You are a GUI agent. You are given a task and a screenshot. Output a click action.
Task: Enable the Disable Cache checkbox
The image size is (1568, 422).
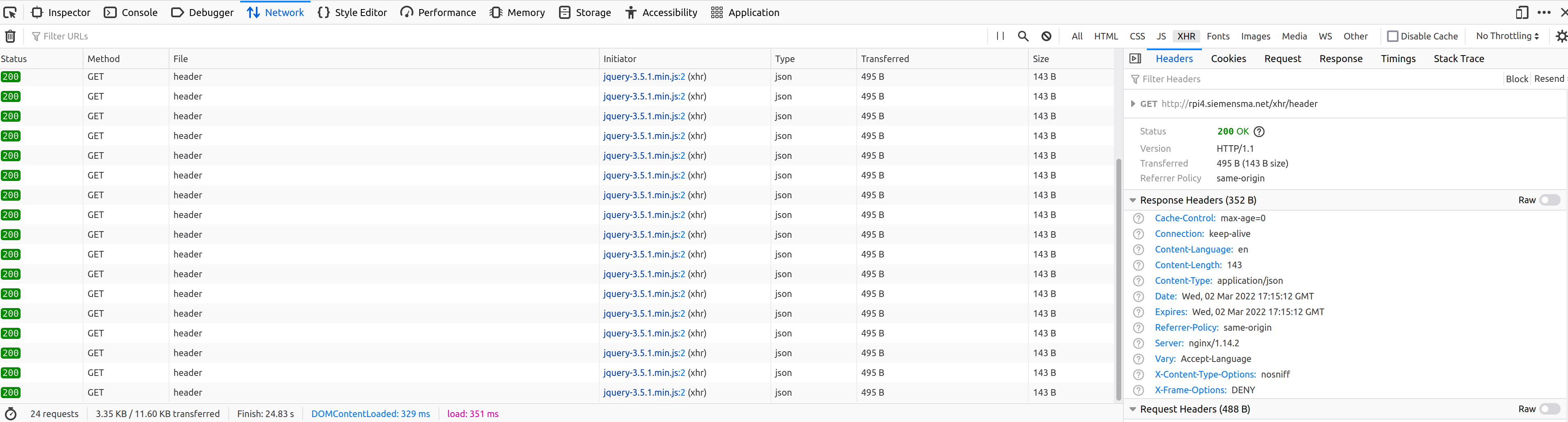point(1393,36)
